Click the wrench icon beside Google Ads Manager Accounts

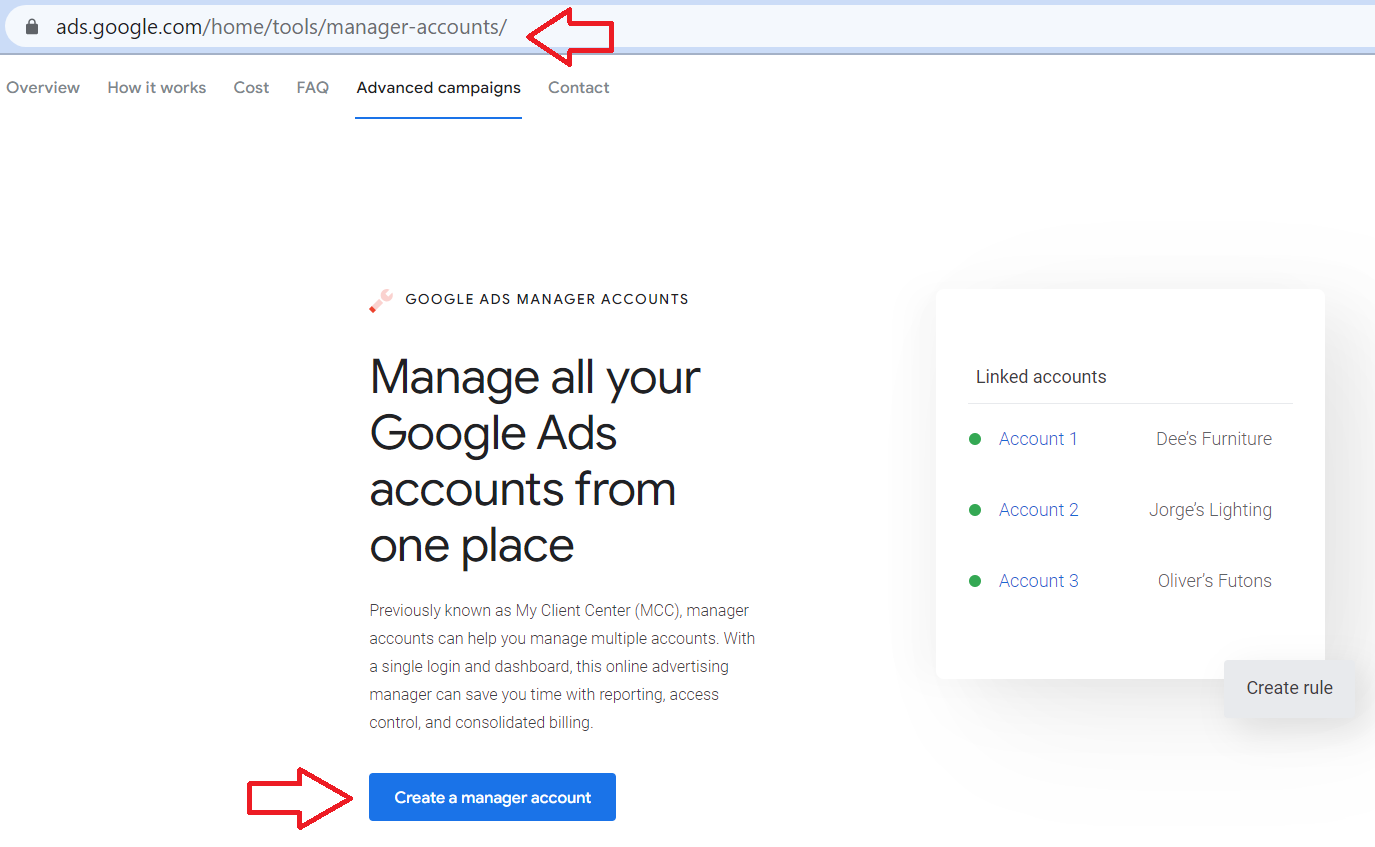coord(381,300)
